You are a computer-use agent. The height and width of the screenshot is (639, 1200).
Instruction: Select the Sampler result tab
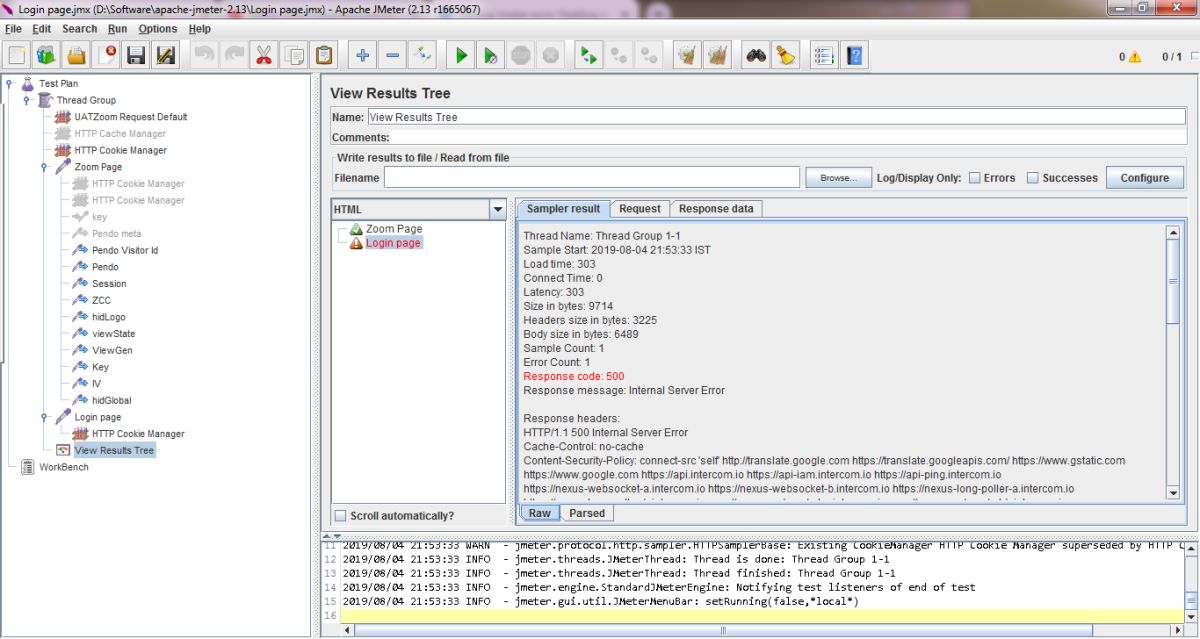click(563, 209)
